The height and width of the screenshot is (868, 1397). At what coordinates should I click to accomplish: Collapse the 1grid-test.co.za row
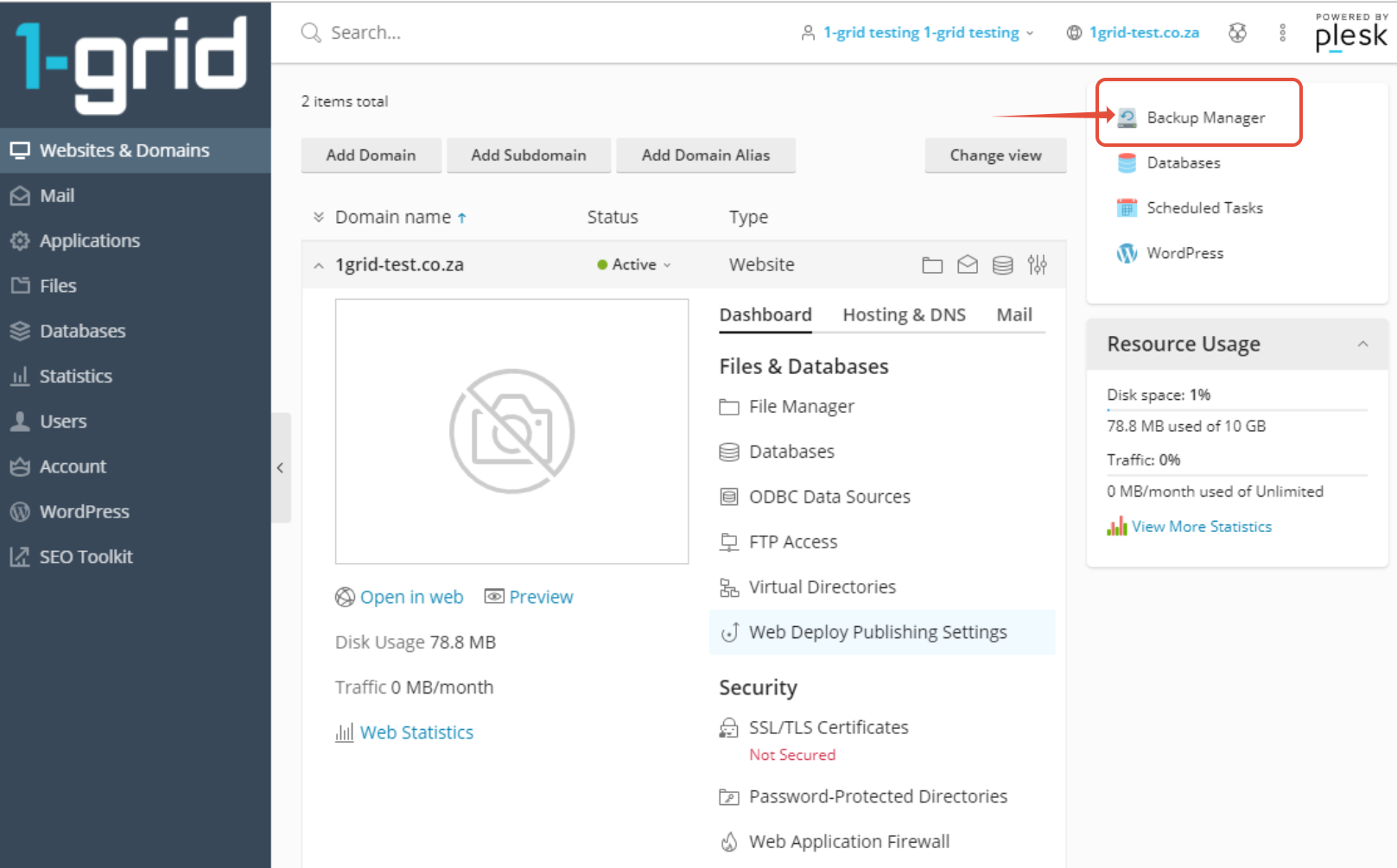tap(318, 265)
